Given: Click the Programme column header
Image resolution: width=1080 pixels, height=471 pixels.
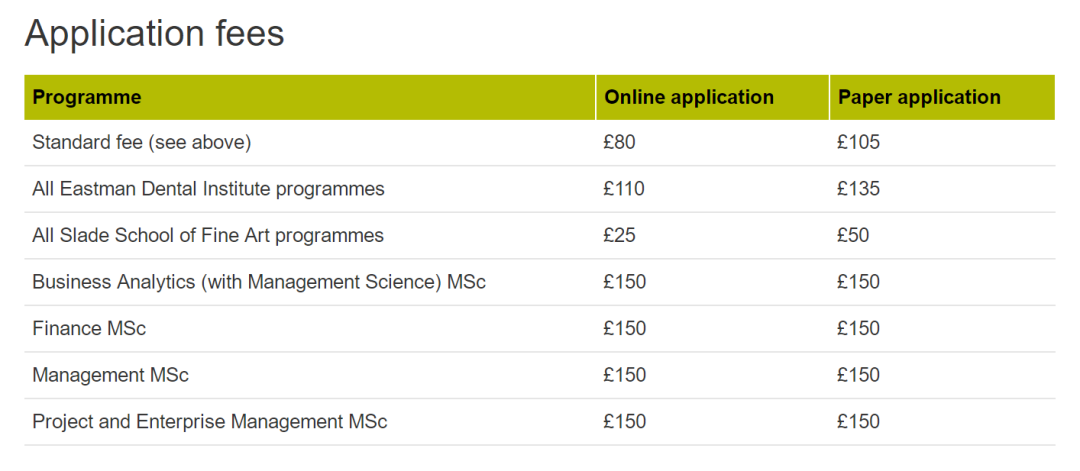Looking at the screenshot, I should (x=87, y=97).
